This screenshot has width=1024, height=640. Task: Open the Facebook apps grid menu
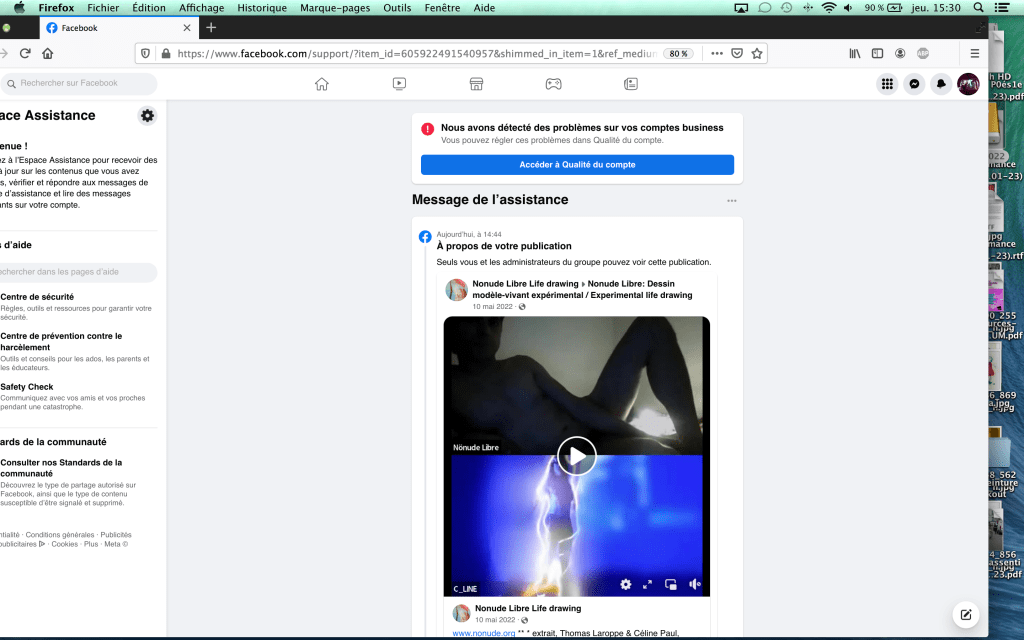tap(886, 84)
